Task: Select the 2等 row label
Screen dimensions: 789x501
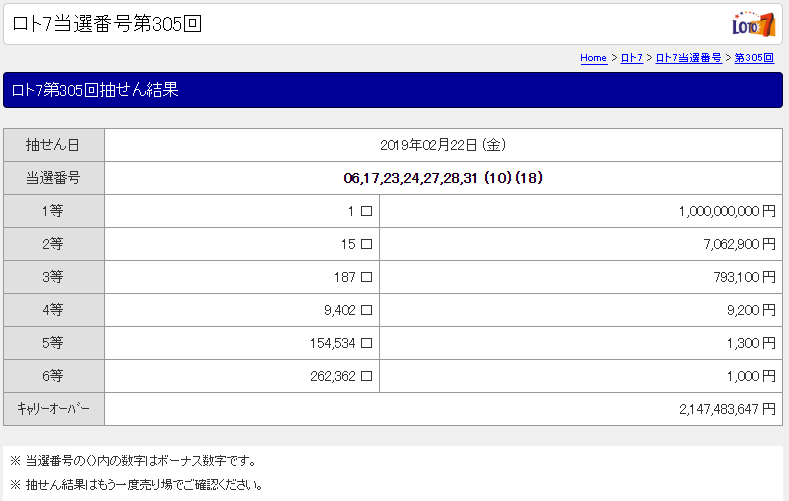Action: click(53, 244)
